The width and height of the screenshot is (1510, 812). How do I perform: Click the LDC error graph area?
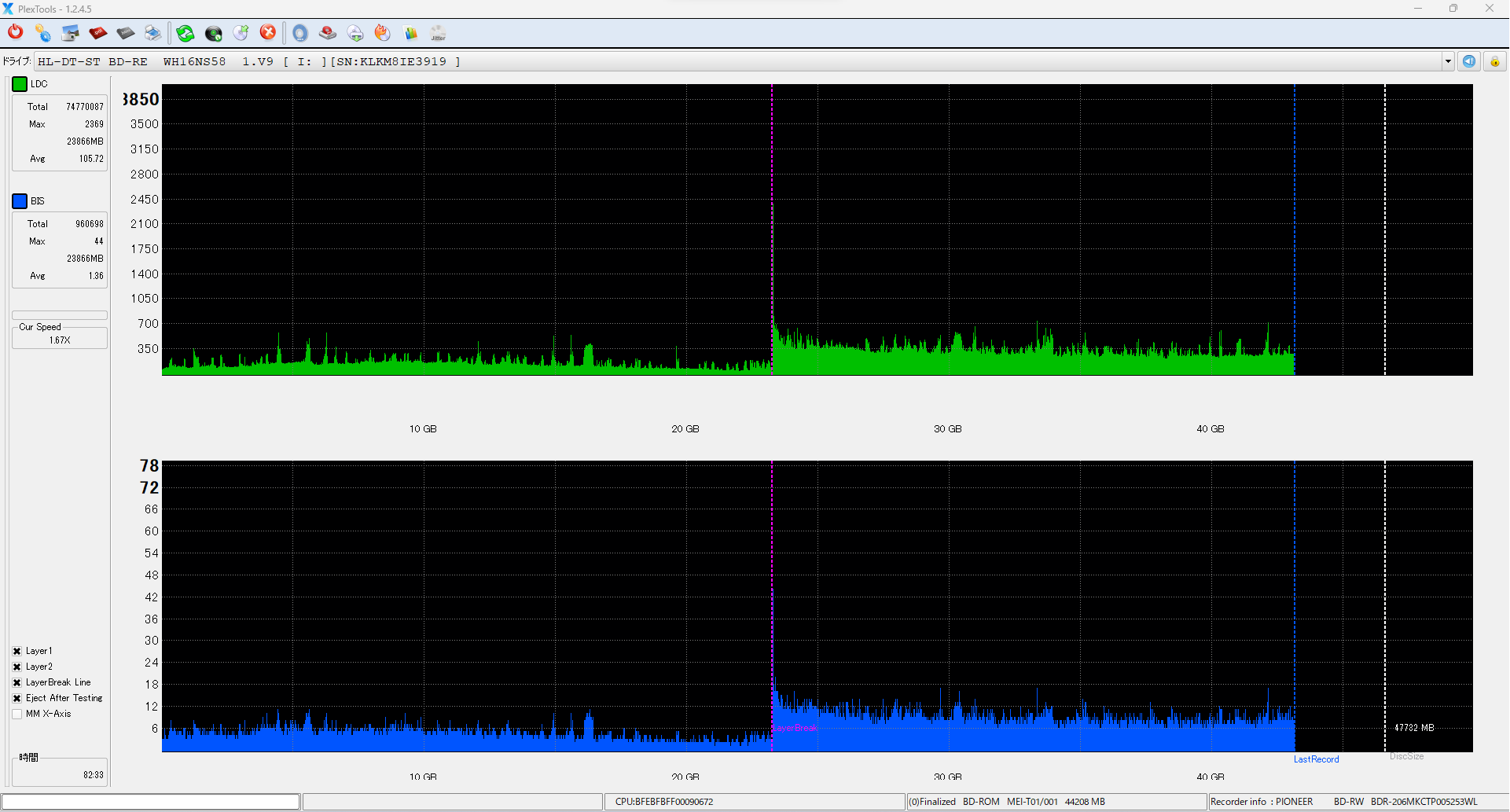pyautogui.click(x=817, y=230)
